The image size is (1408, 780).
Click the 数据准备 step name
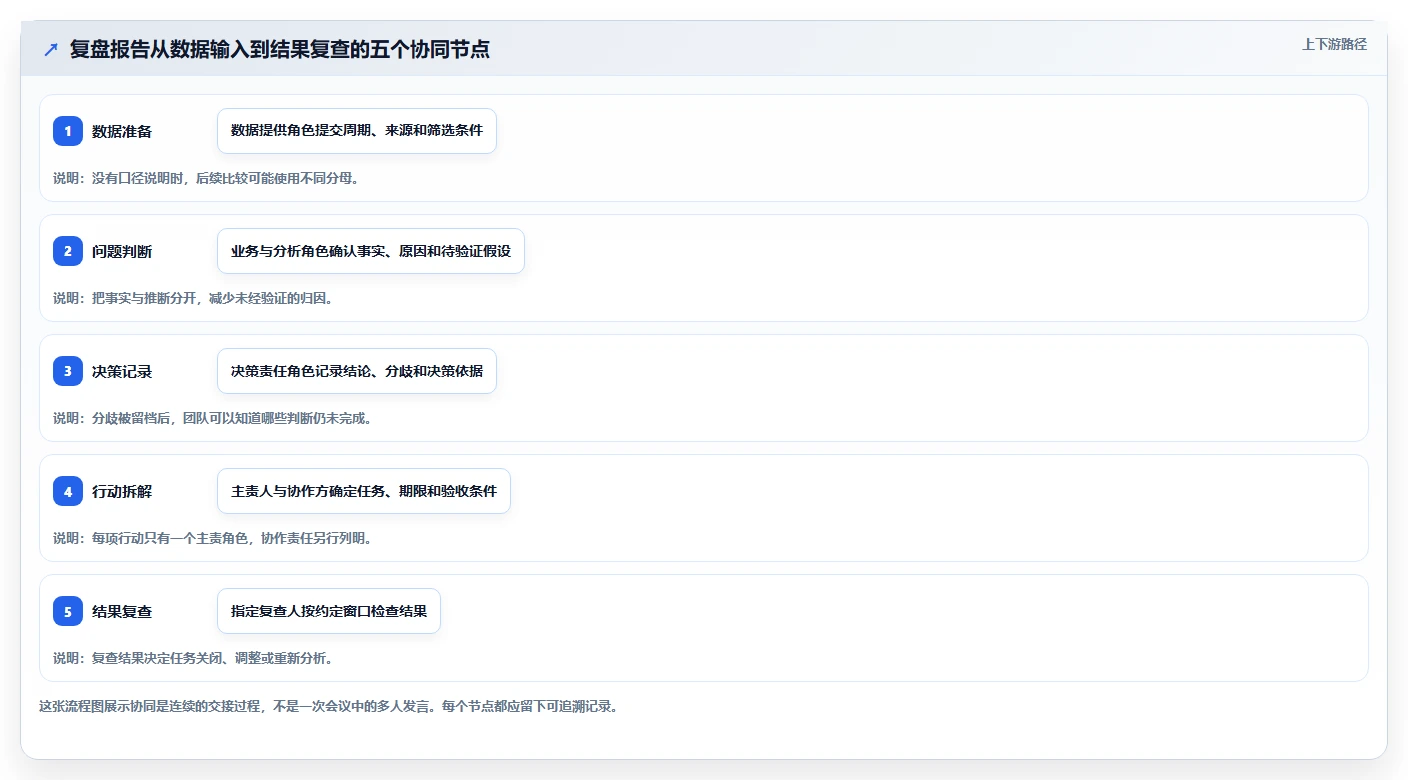tap(122, 131)
